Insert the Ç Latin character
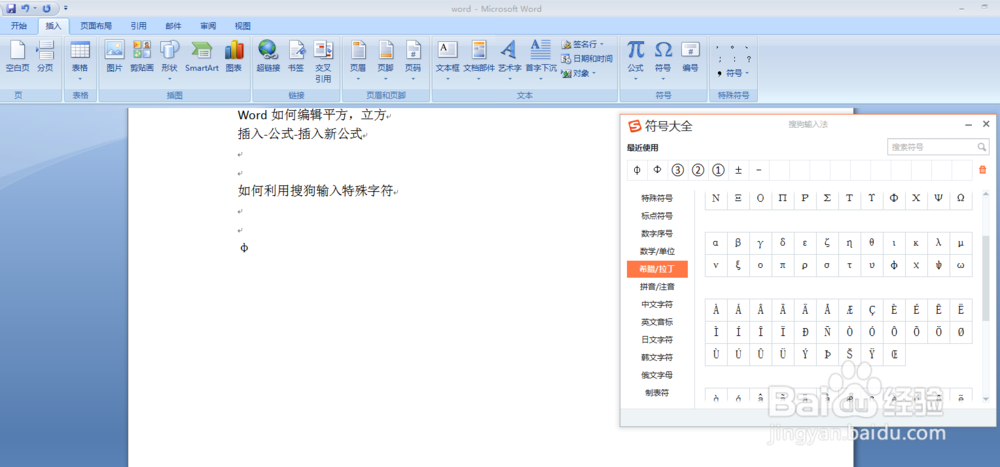This screenshot has width=1000, height=467. pyautogui.click(x=872, y=310)
